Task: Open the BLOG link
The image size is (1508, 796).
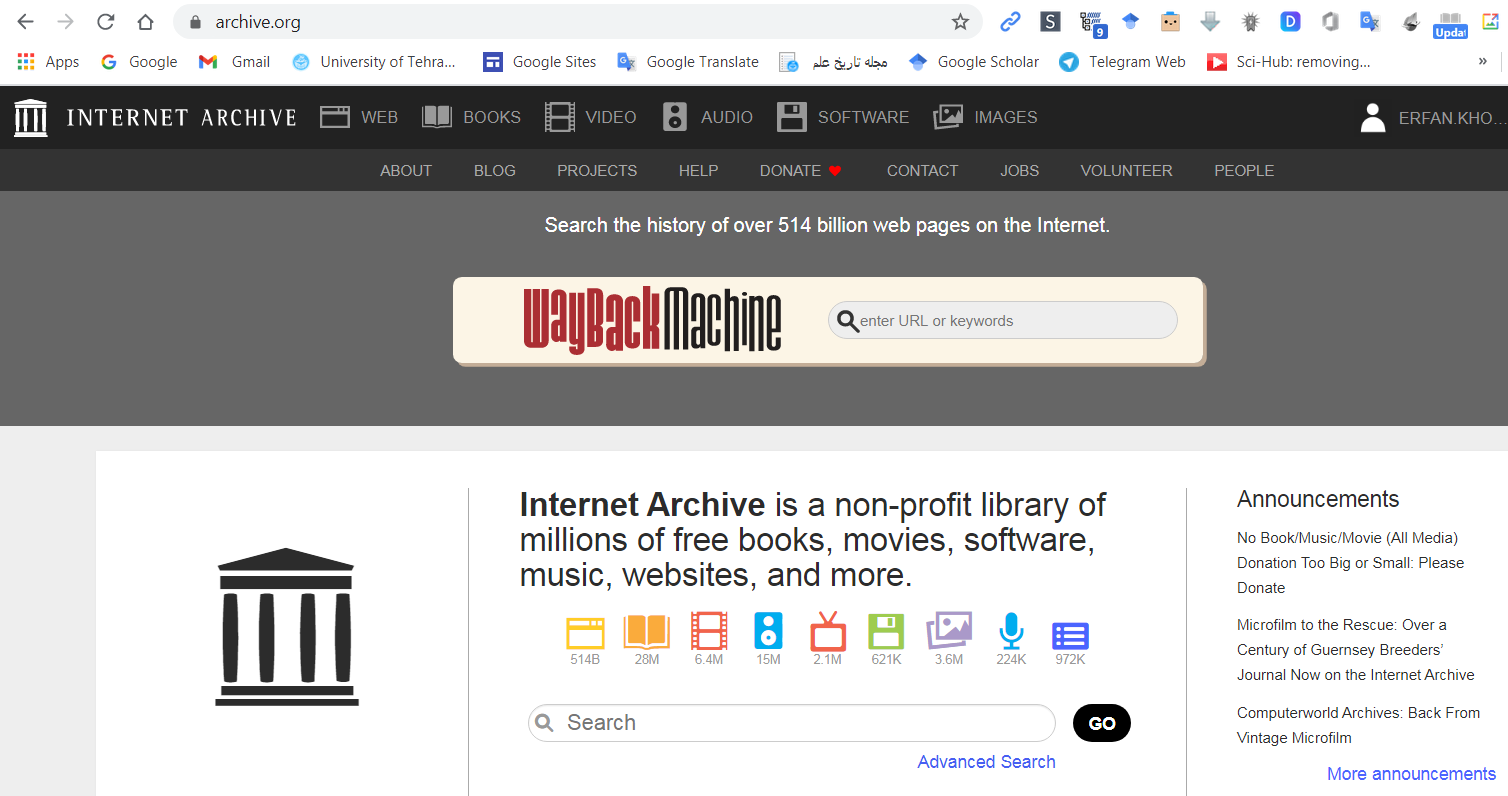Action: [x=495, y=171]
